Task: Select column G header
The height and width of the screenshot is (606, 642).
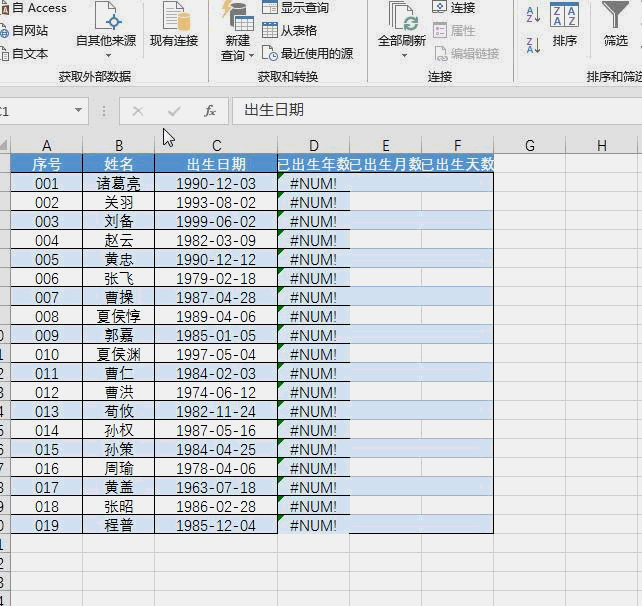Action: [x=530, y=145]
